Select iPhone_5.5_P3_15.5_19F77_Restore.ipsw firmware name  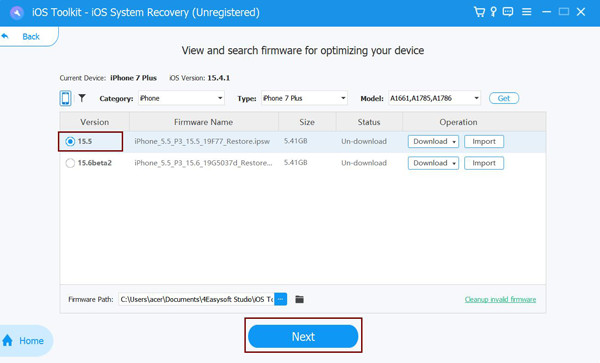click(202, 142)
